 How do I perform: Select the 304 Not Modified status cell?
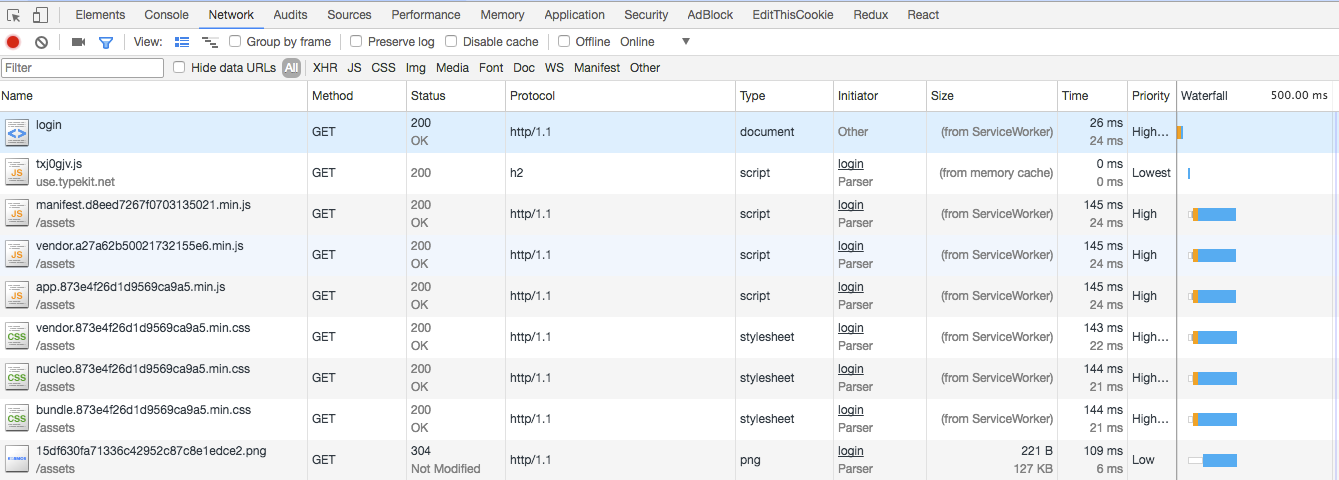[456, 460]
